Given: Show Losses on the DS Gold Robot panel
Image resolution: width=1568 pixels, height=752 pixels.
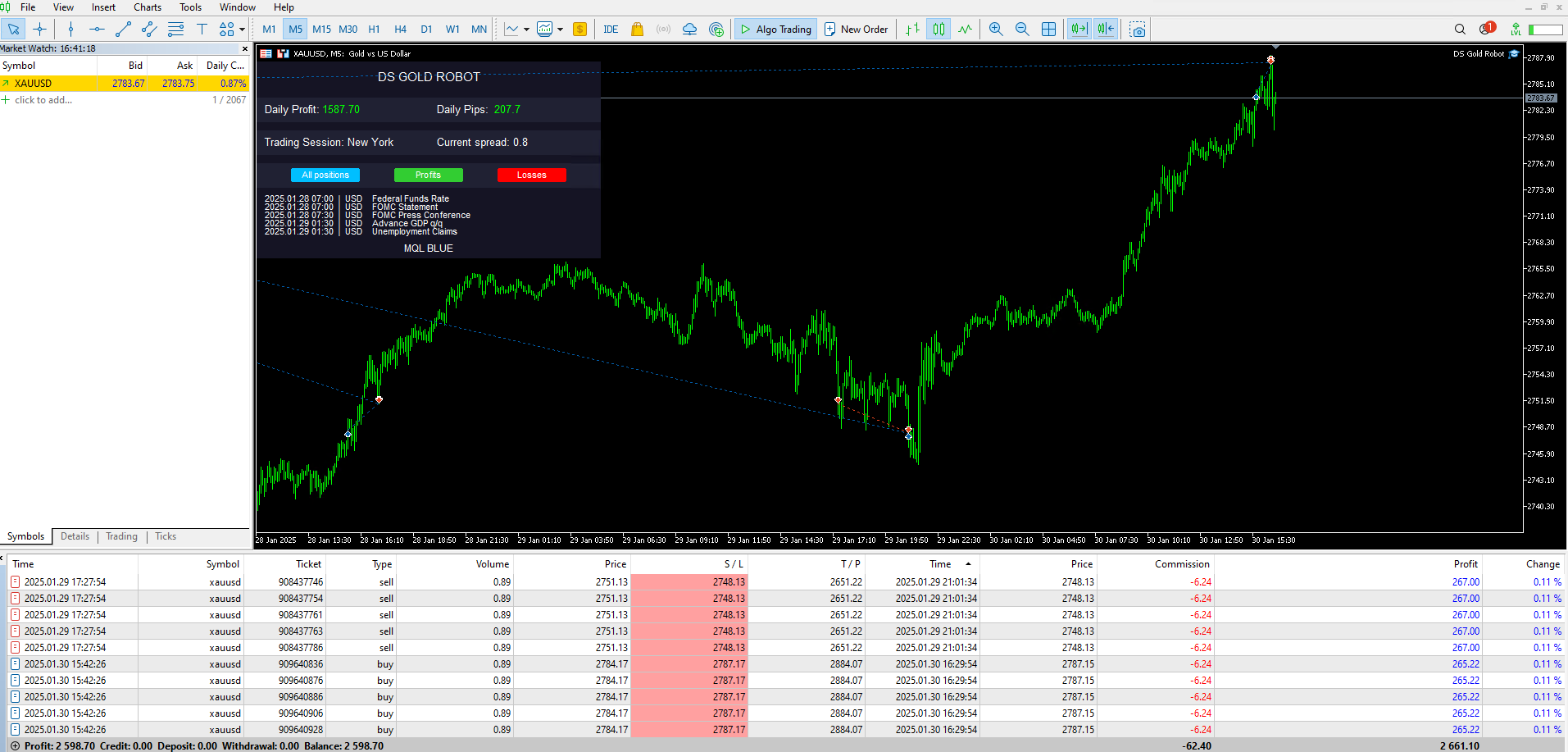Looking at the screenshot, I should coord(531,175).
